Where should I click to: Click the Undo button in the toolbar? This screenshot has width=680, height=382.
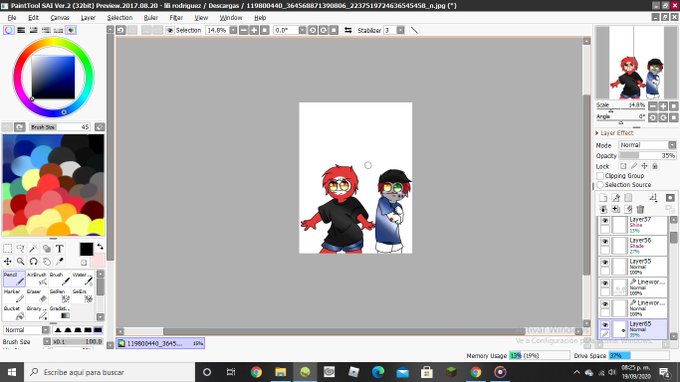121,30
